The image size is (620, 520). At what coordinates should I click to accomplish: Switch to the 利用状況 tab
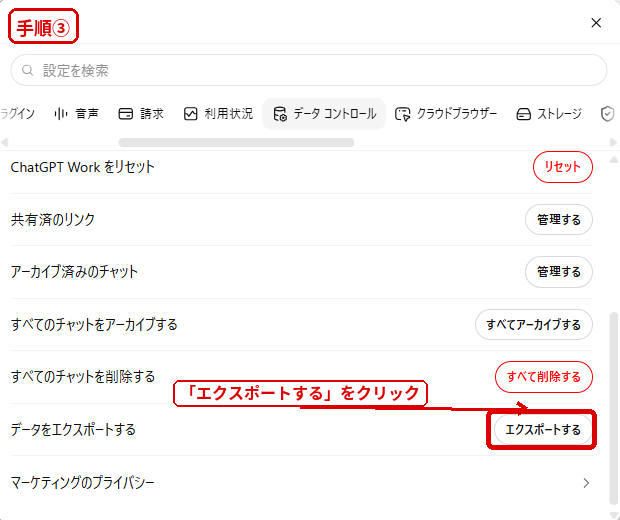pyautogui.click(x=218, y=114)
